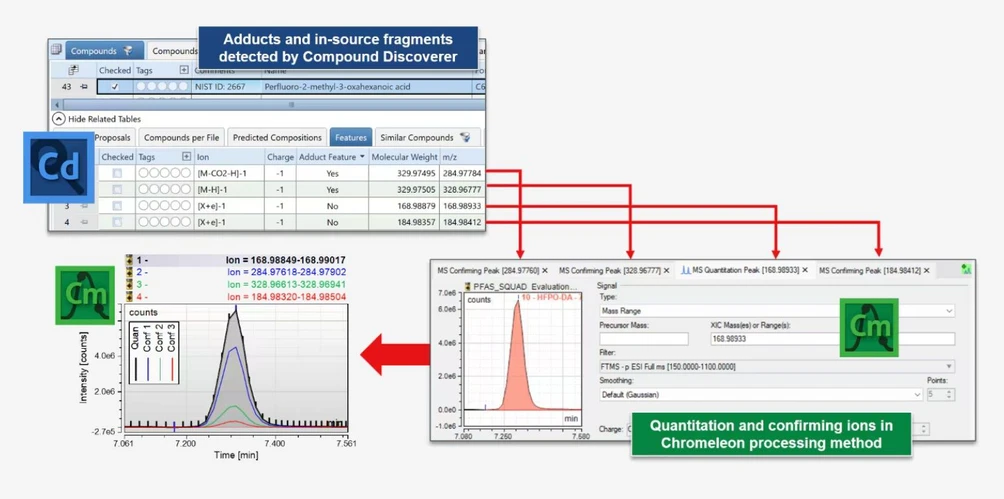
Task: Open the Filter FTMS - p ESI dropdown
Action: [949, 367]
